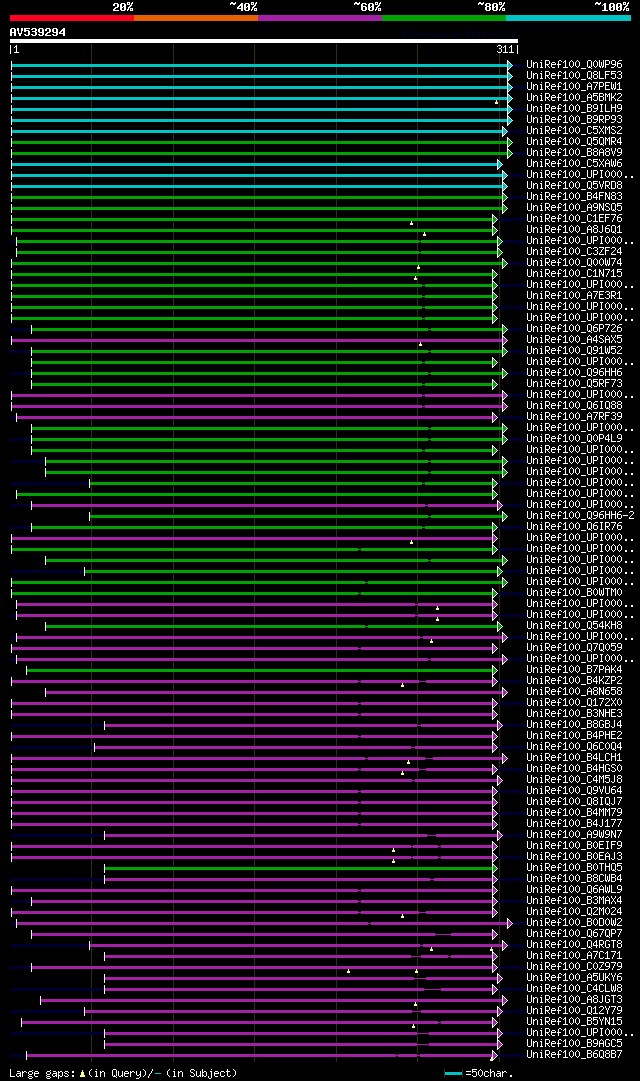Click the purple alignment bar for UniRef100_A4SAX5

[x=257, y=341]
